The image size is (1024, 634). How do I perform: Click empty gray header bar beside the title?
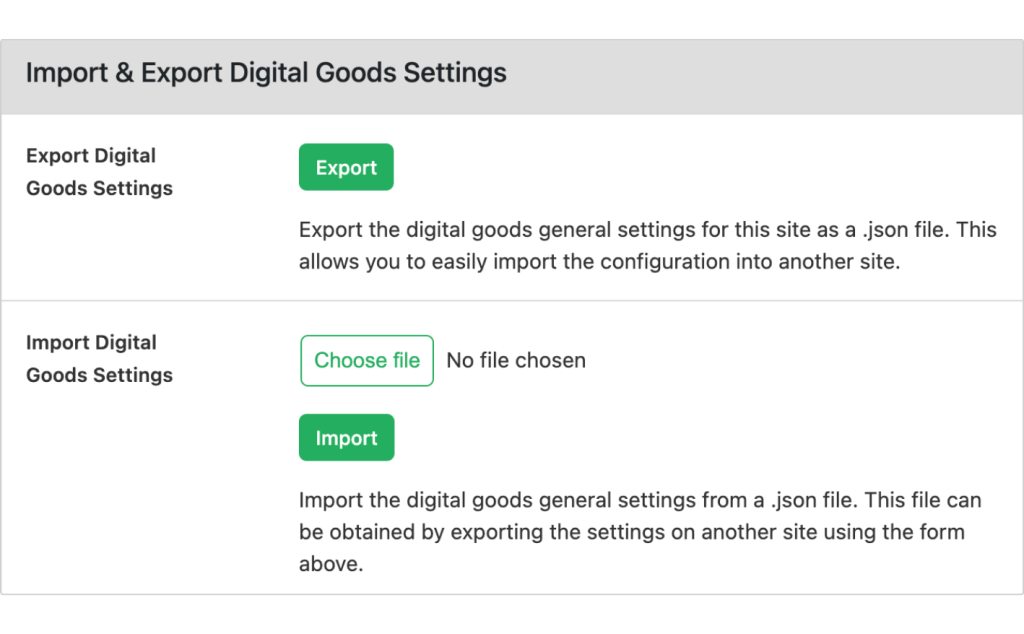[764, 76]
